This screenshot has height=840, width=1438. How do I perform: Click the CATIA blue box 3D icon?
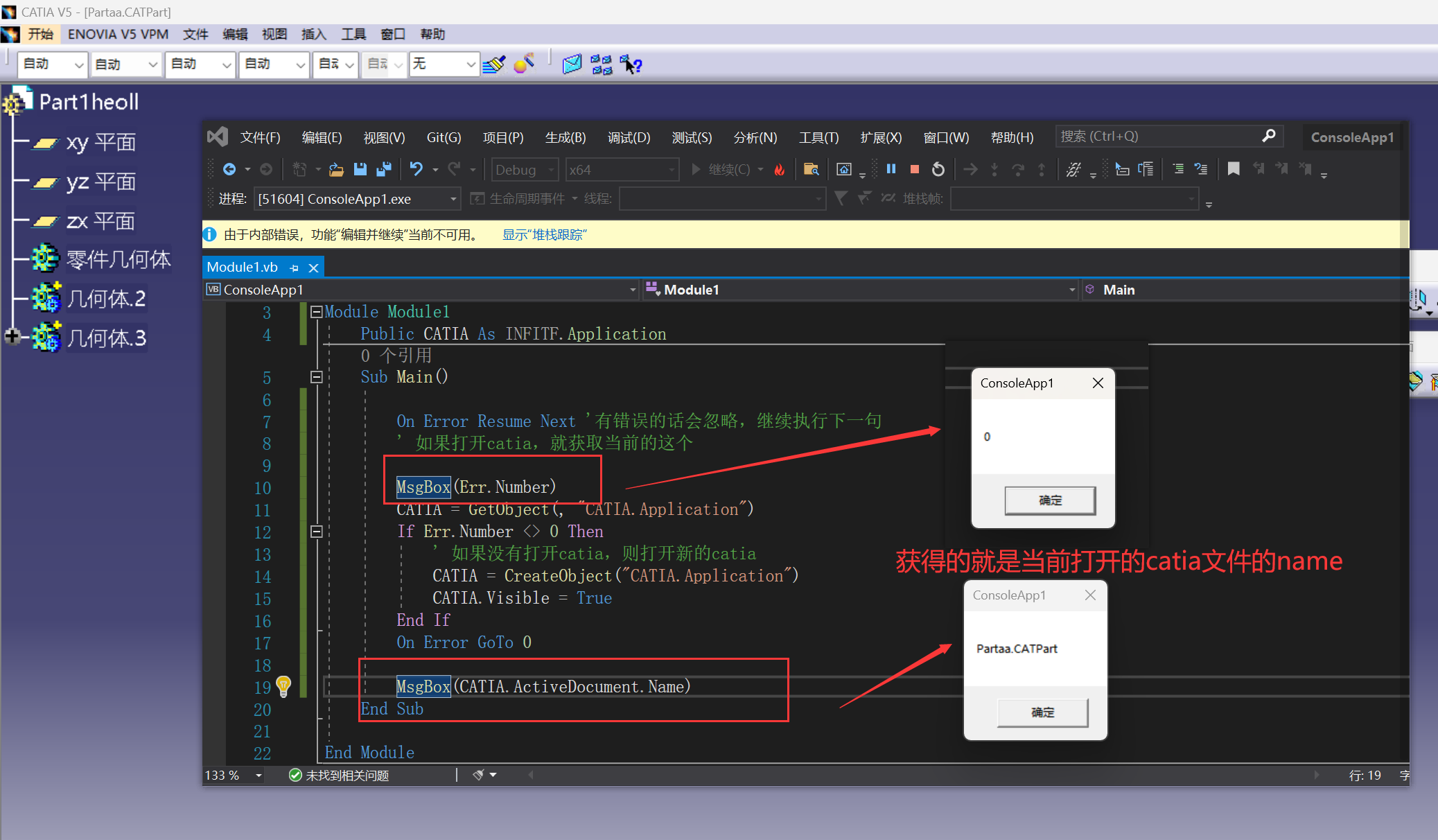tap(572, 64)
